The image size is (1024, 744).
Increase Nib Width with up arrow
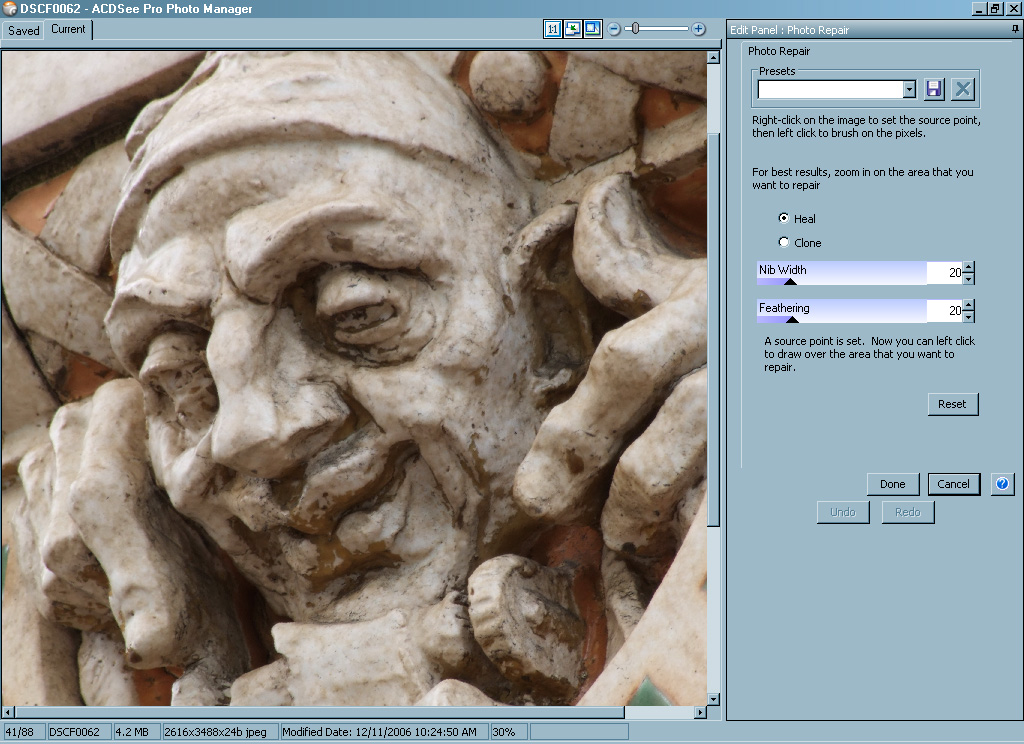click(x=969, y=267)
